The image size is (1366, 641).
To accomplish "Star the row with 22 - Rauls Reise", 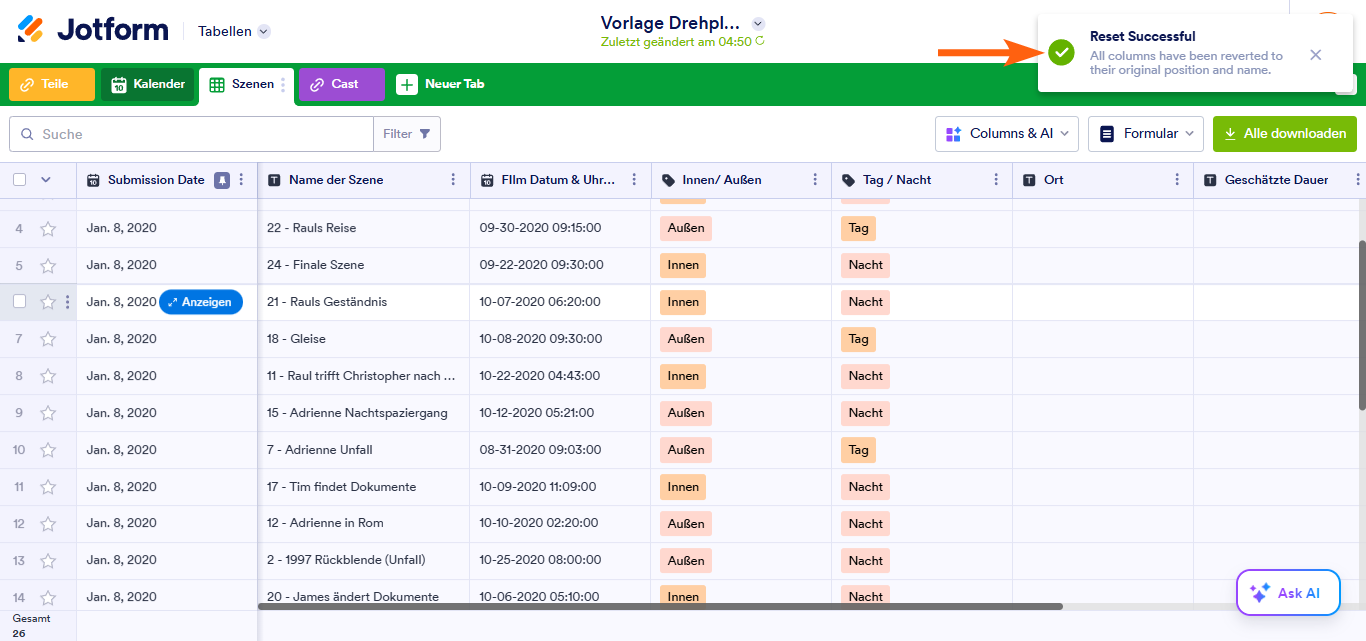I will tap(48, 229).
